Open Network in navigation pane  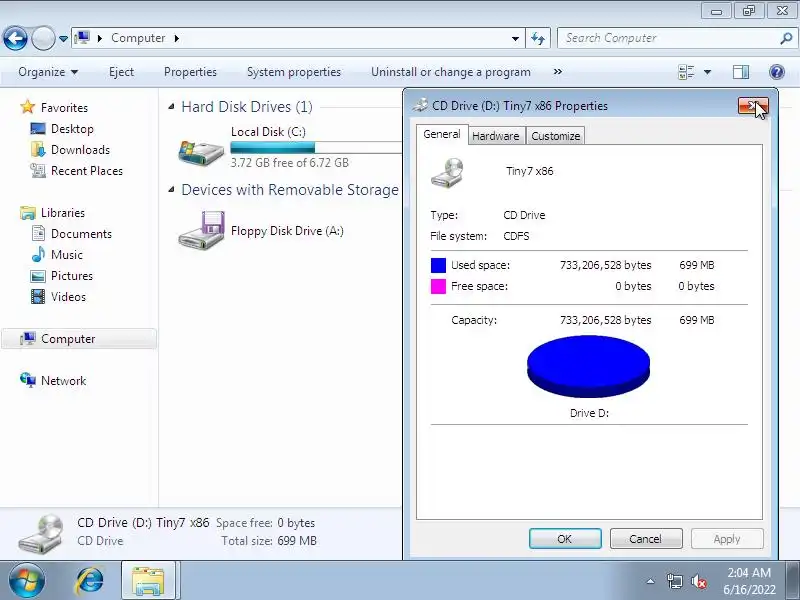click(63, 381)
